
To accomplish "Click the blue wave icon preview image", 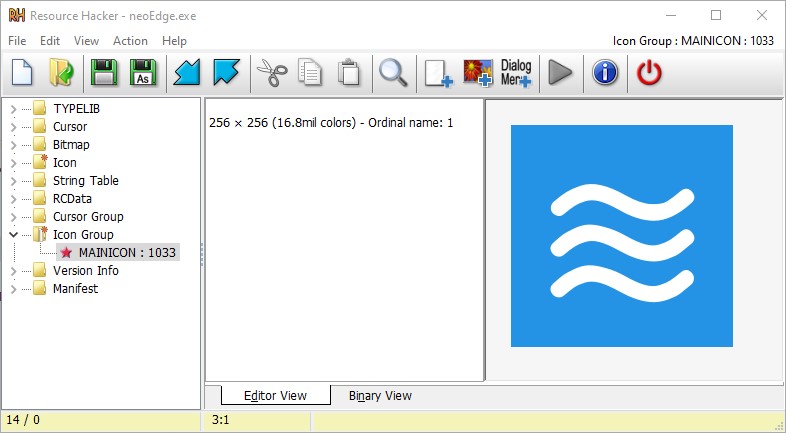I will (x=622, y=236).
